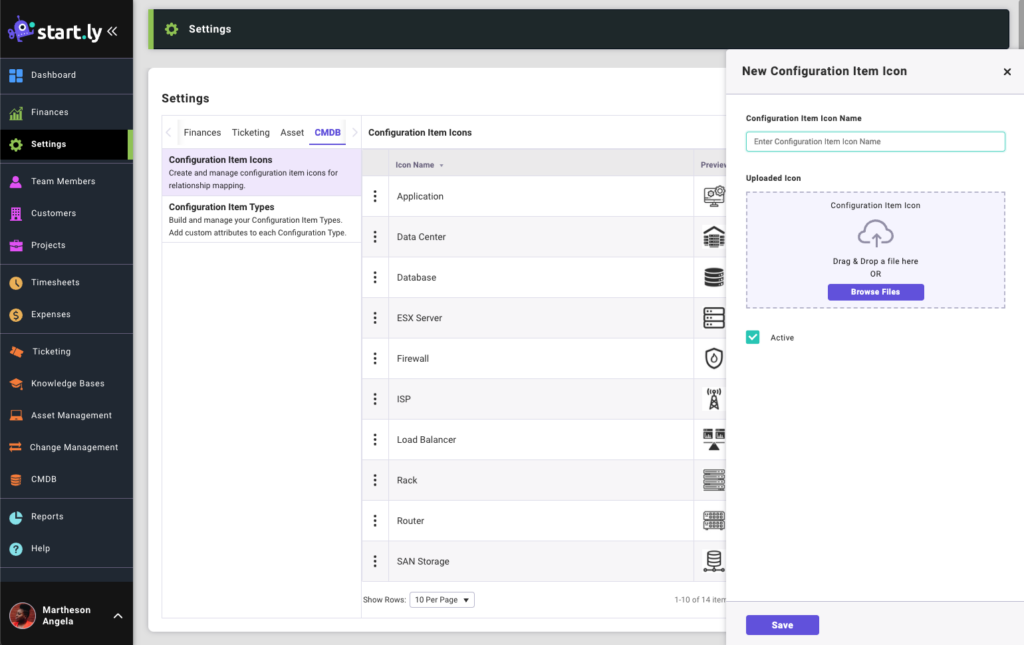Click the Browse Files button
Viewport: 1024px width, 645px height.
pos(875,292)
